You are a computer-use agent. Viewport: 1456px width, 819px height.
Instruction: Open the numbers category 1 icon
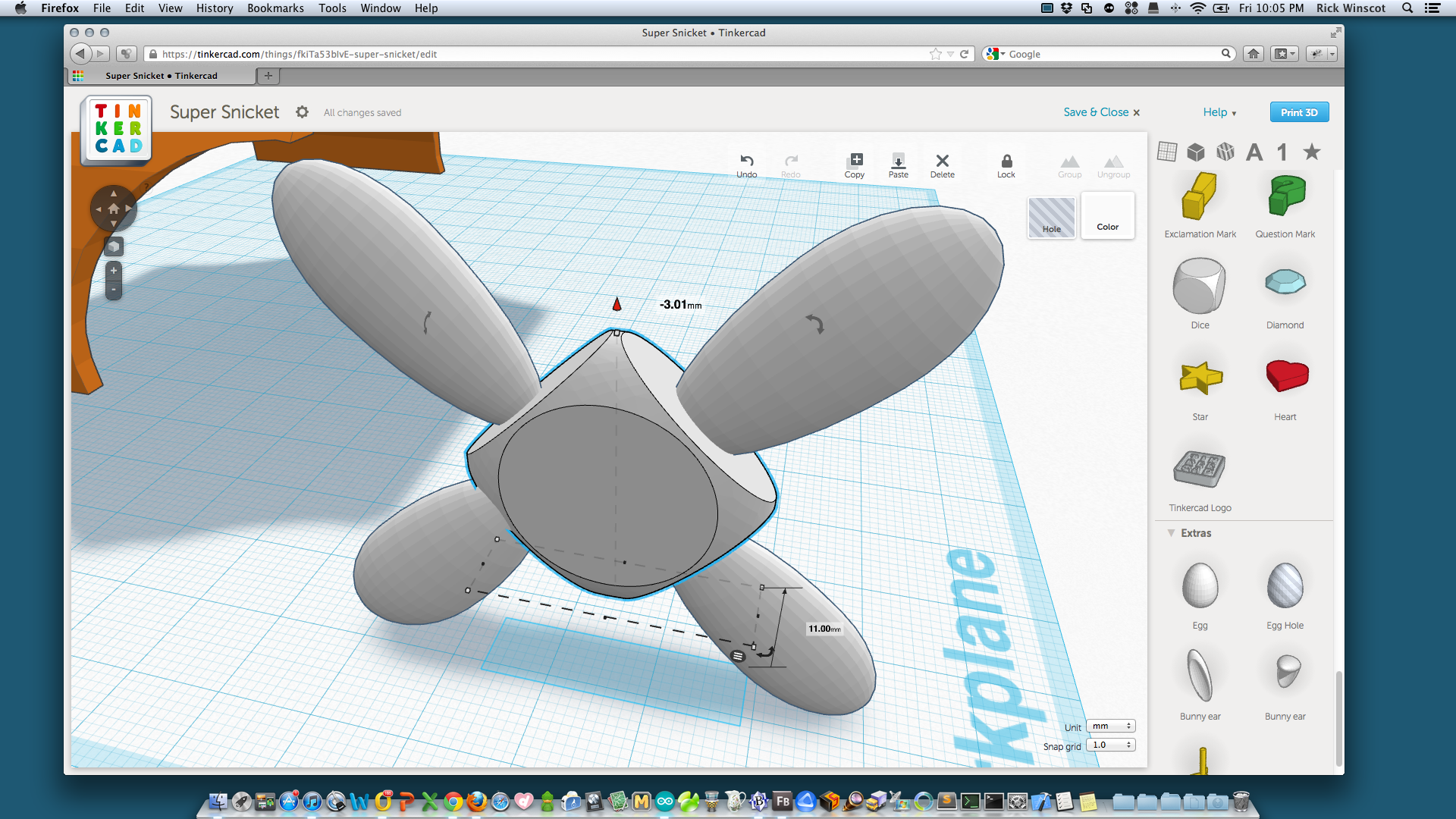click(x=1282, y=152)
